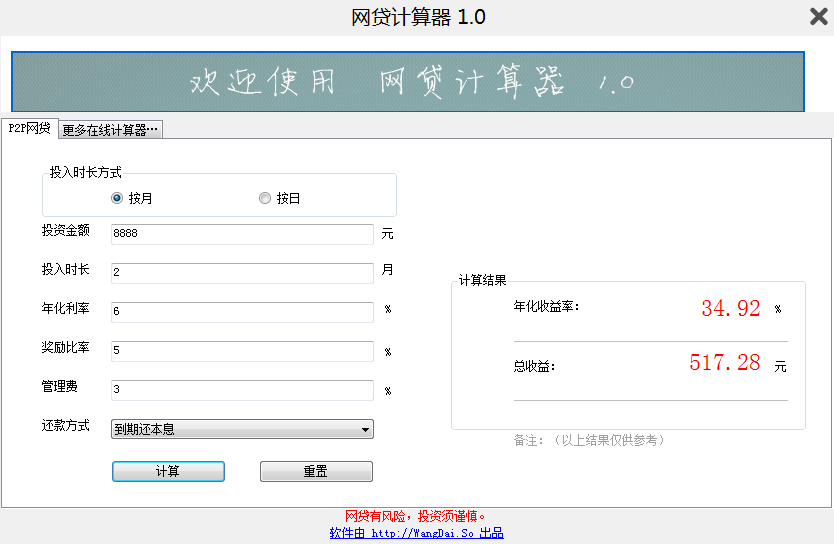Click the 备注 note text

(x=589, y=440)
